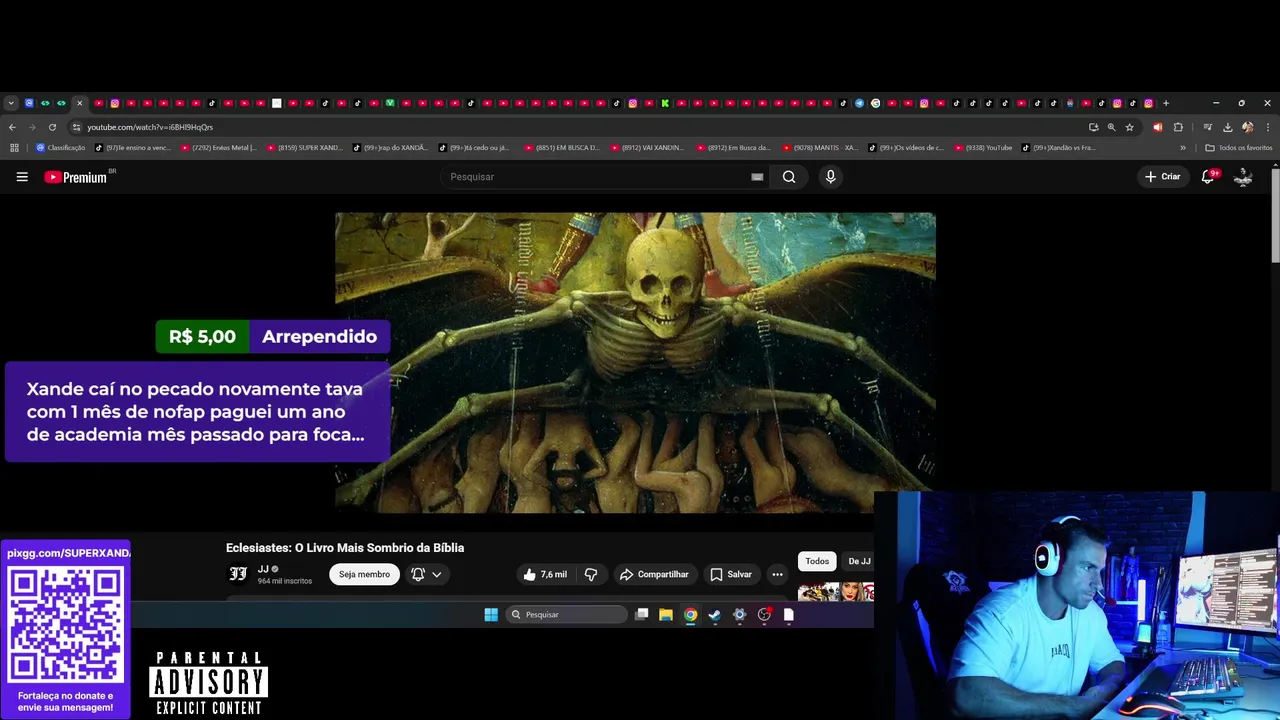This screenshot has width=1280, height=720.
Task: Bookmark this page with the star icon
Action: tap(1130, 127)
